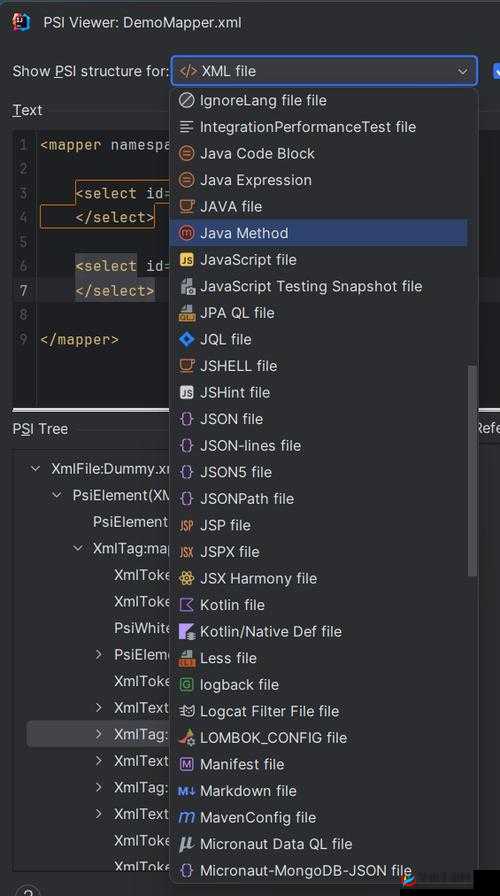Choose JSON file from the list
The width and height of the screenshot is (500, 896).
pos(318,419)
